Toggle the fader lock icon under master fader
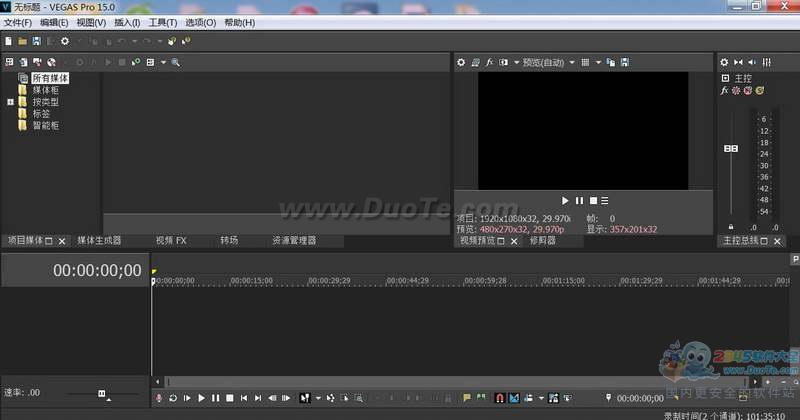800x420 pixels. coord(731,227)
